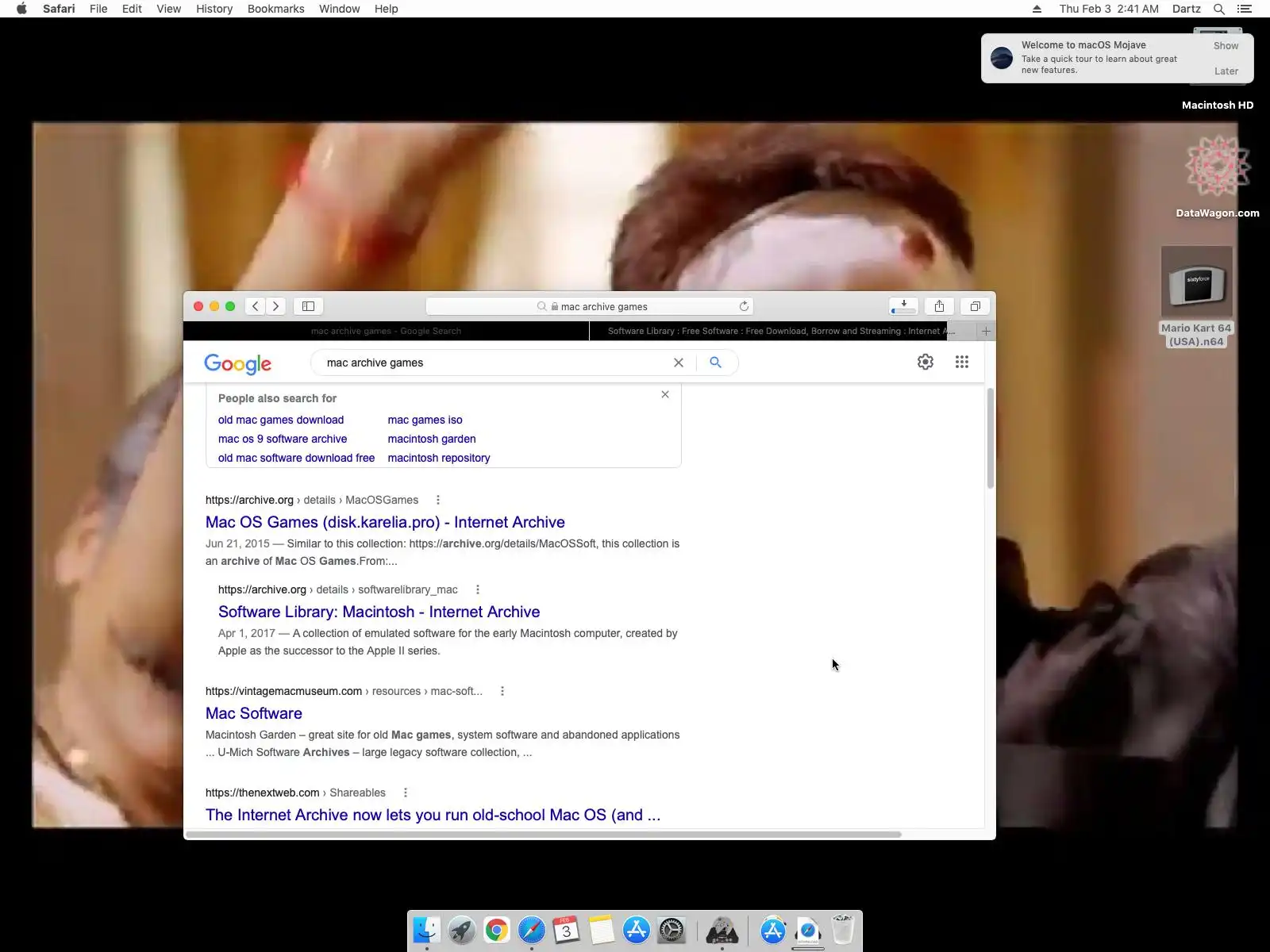
Task: Click the eject icon in the menu bar
Action: [1037, 9]
